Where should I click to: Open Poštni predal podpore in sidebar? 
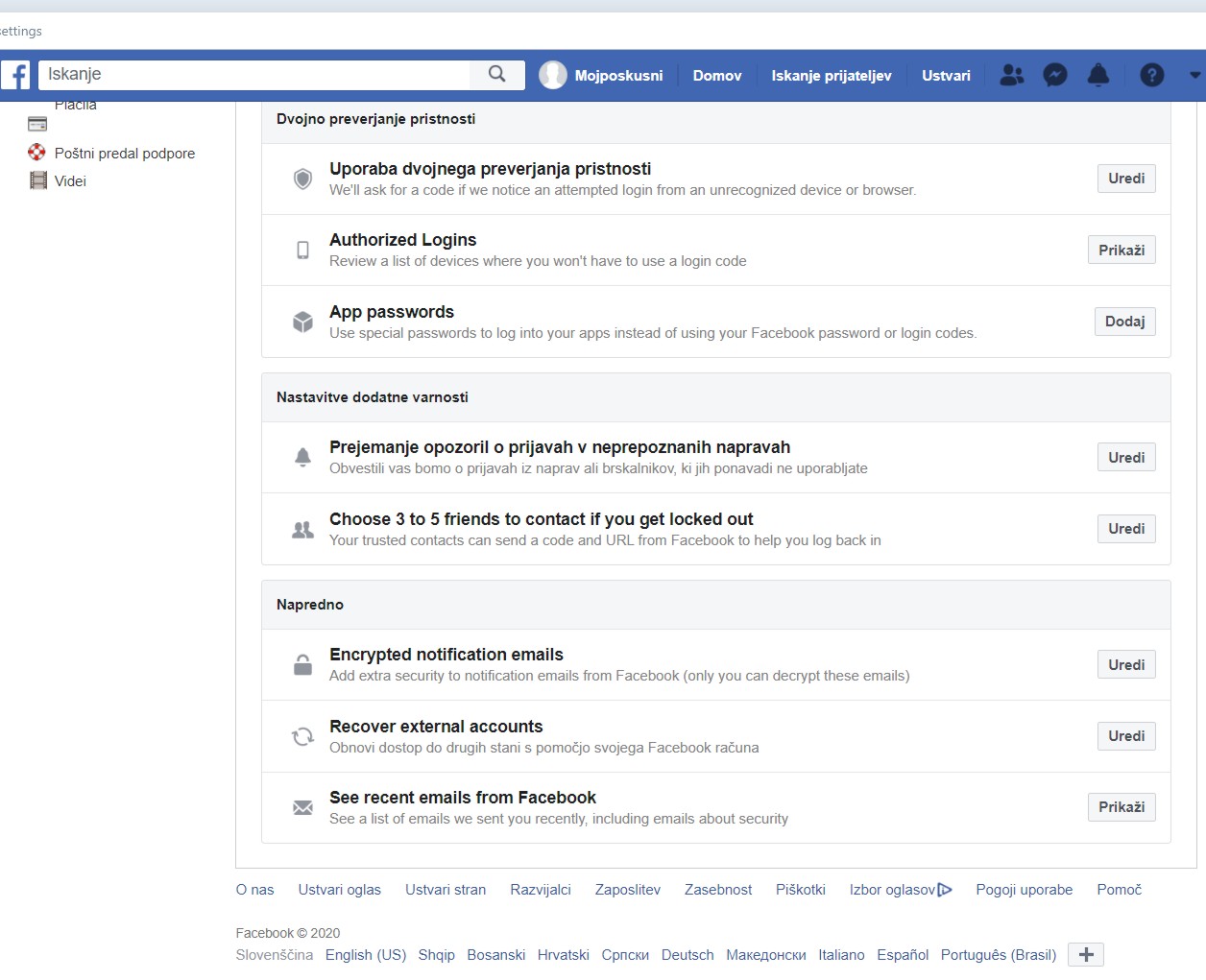(124, 153)
